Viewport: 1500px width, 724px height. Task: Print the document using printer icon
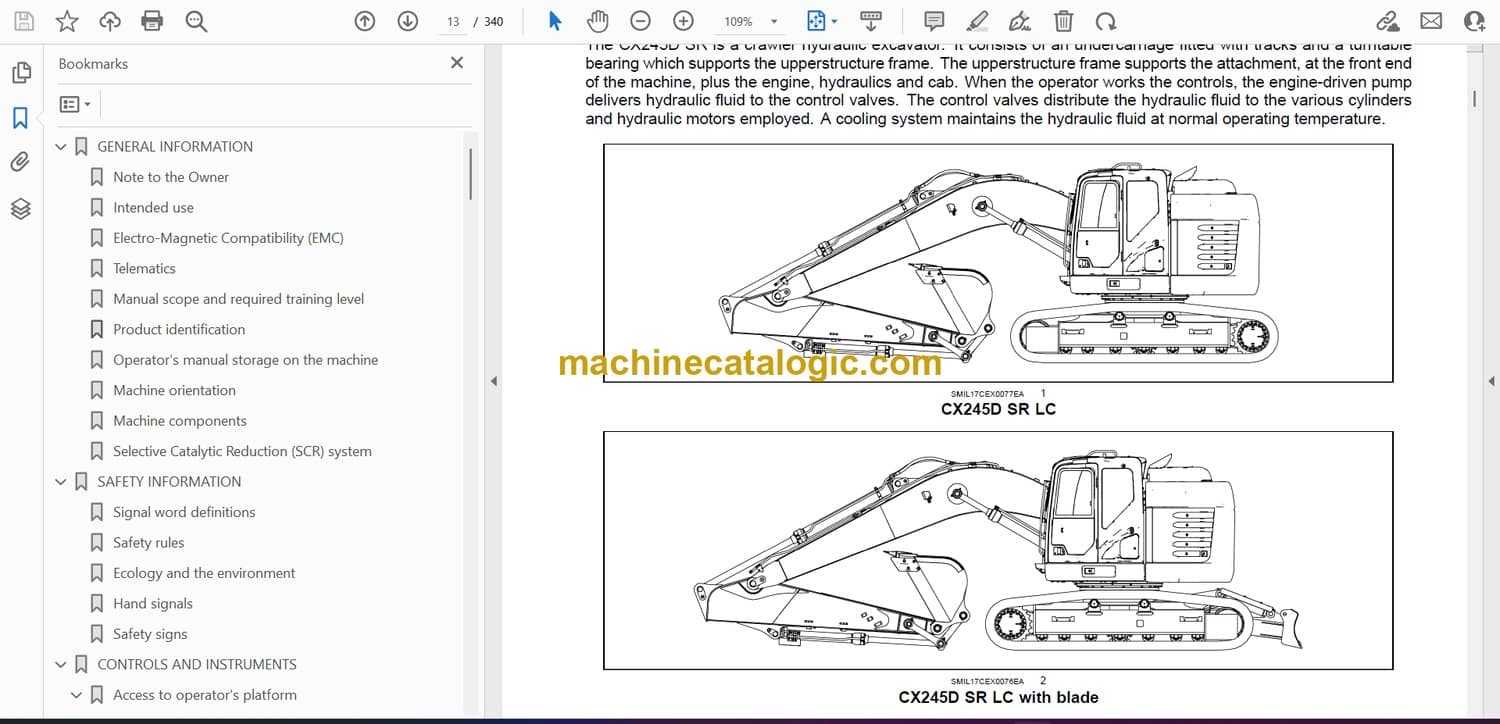click(152, 21)
